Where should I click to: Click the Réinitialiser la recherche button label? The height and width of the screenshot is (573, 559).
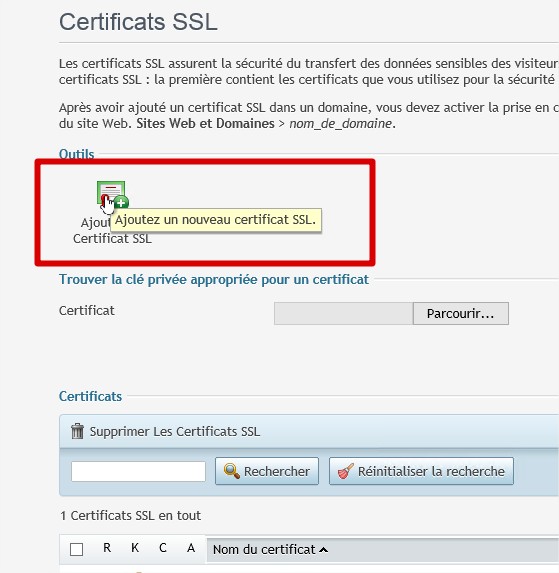(x=431, y=471)
